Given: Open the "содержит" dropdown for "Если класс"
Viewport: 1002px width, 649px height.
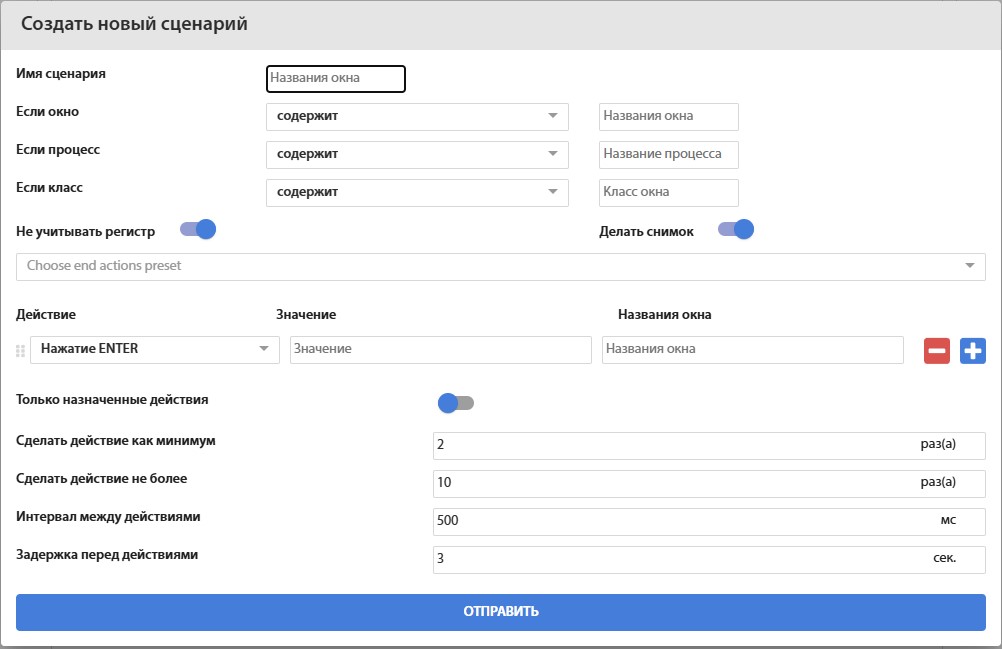Looking at the screenshot, I should (x=416, y=192).
